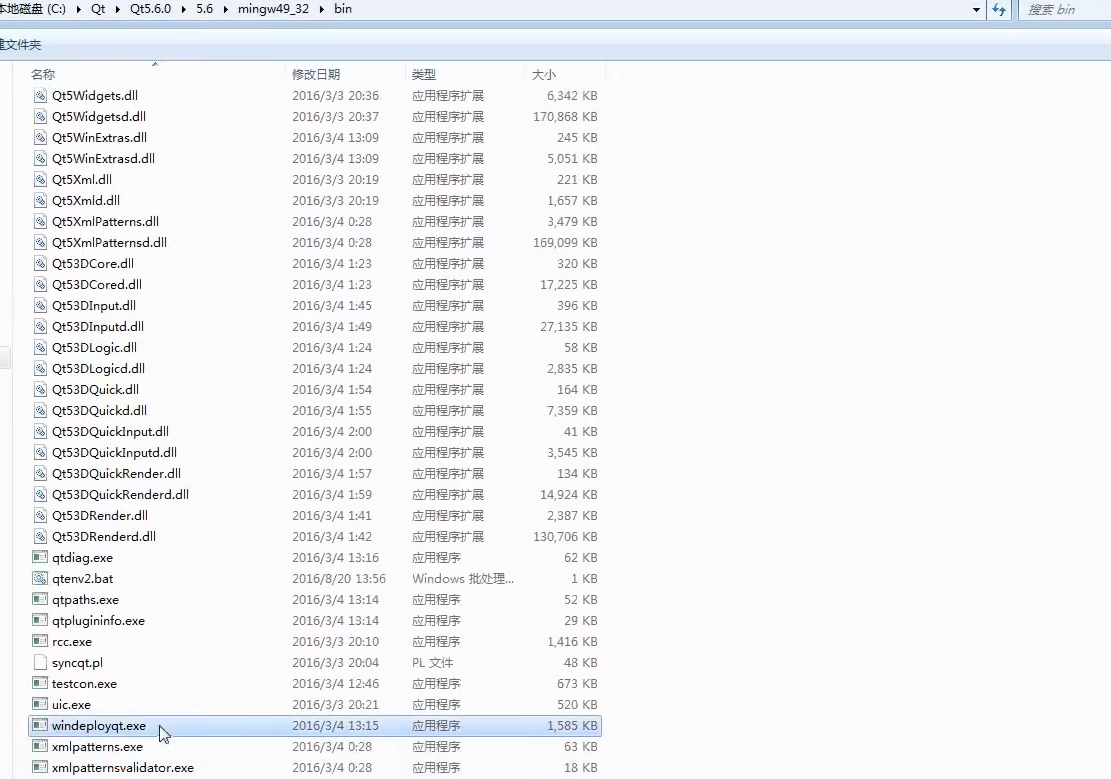This screenshot has width=1111, height=779.
Task: Click the syncqt.pl blank file icon
Action: pos(40,663)
